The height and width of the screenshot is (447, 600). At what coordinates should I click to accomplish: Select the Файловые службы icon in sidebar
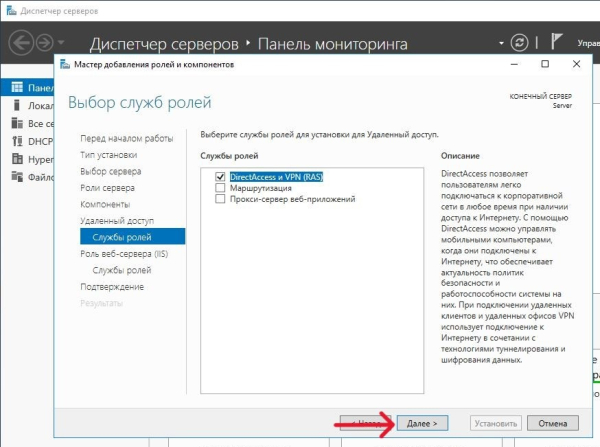[x=17, y=176]
